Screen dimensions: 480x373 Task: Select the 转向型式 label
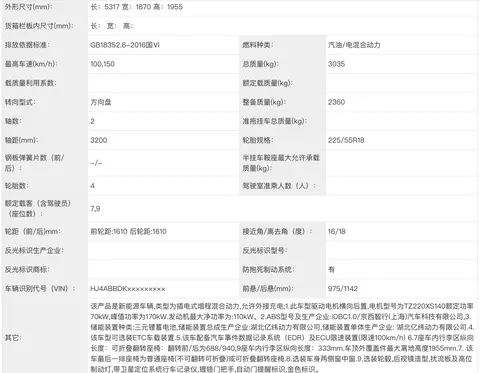(x=20, y=102)
